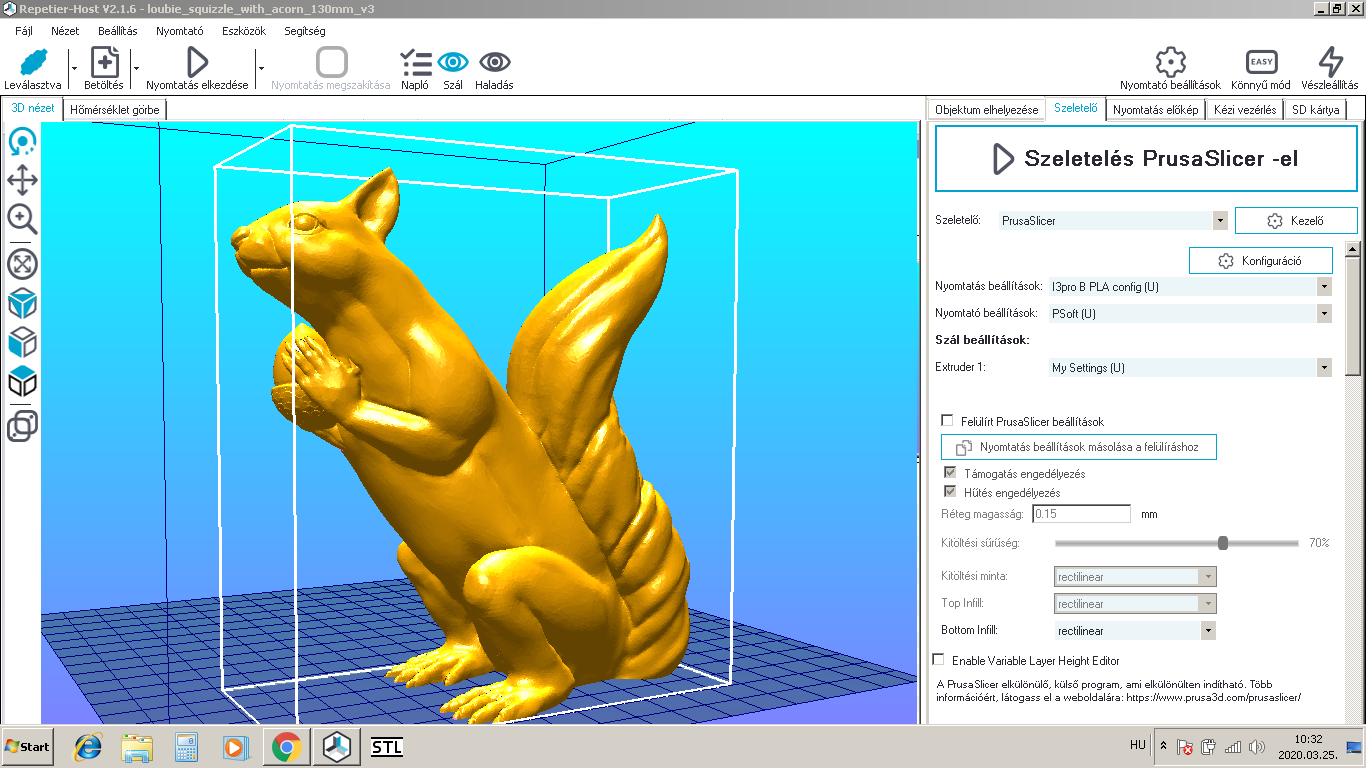Open Internet Explorer from the taskbar
This screenshot has height=768, width=1366.
click(88, 747)
